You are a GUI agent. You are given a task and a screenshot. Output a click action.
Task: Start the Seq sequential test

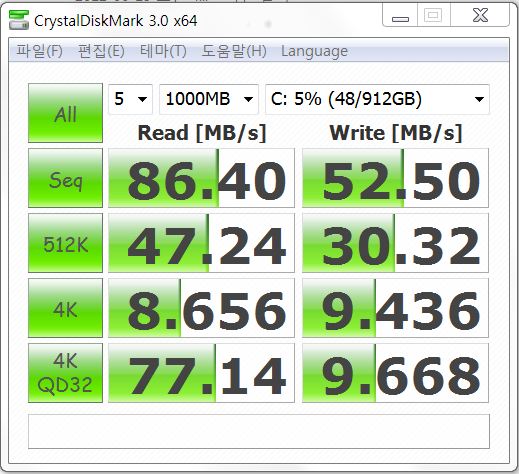tap(65, 178)
